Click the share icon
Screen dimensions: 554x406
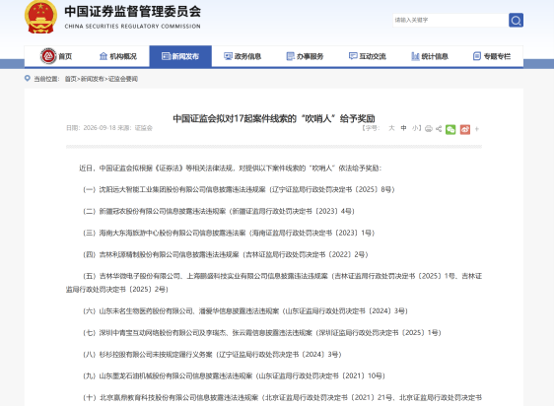(x=438, y=129)
